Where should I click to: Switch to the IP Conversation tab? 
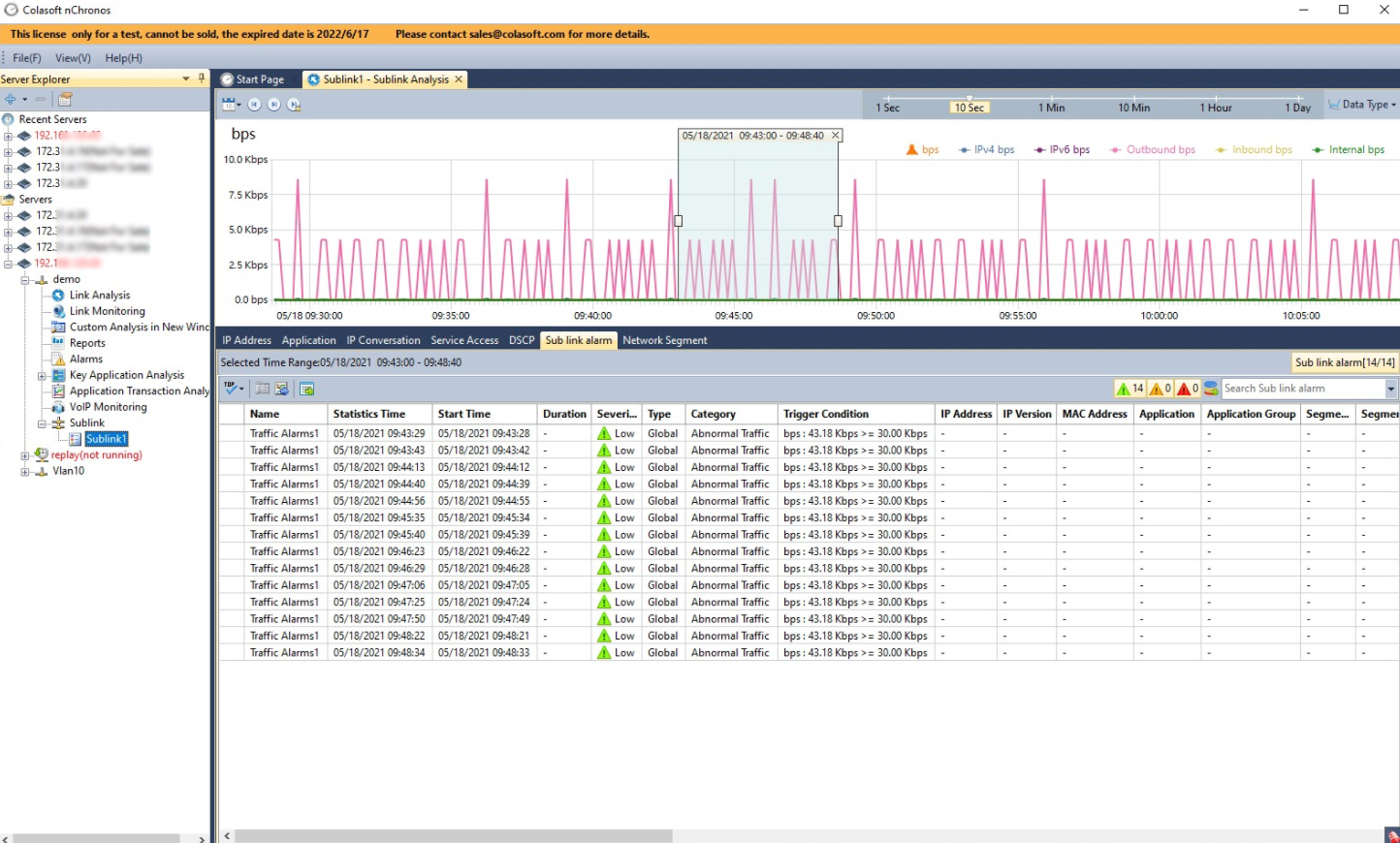point(383,340)
